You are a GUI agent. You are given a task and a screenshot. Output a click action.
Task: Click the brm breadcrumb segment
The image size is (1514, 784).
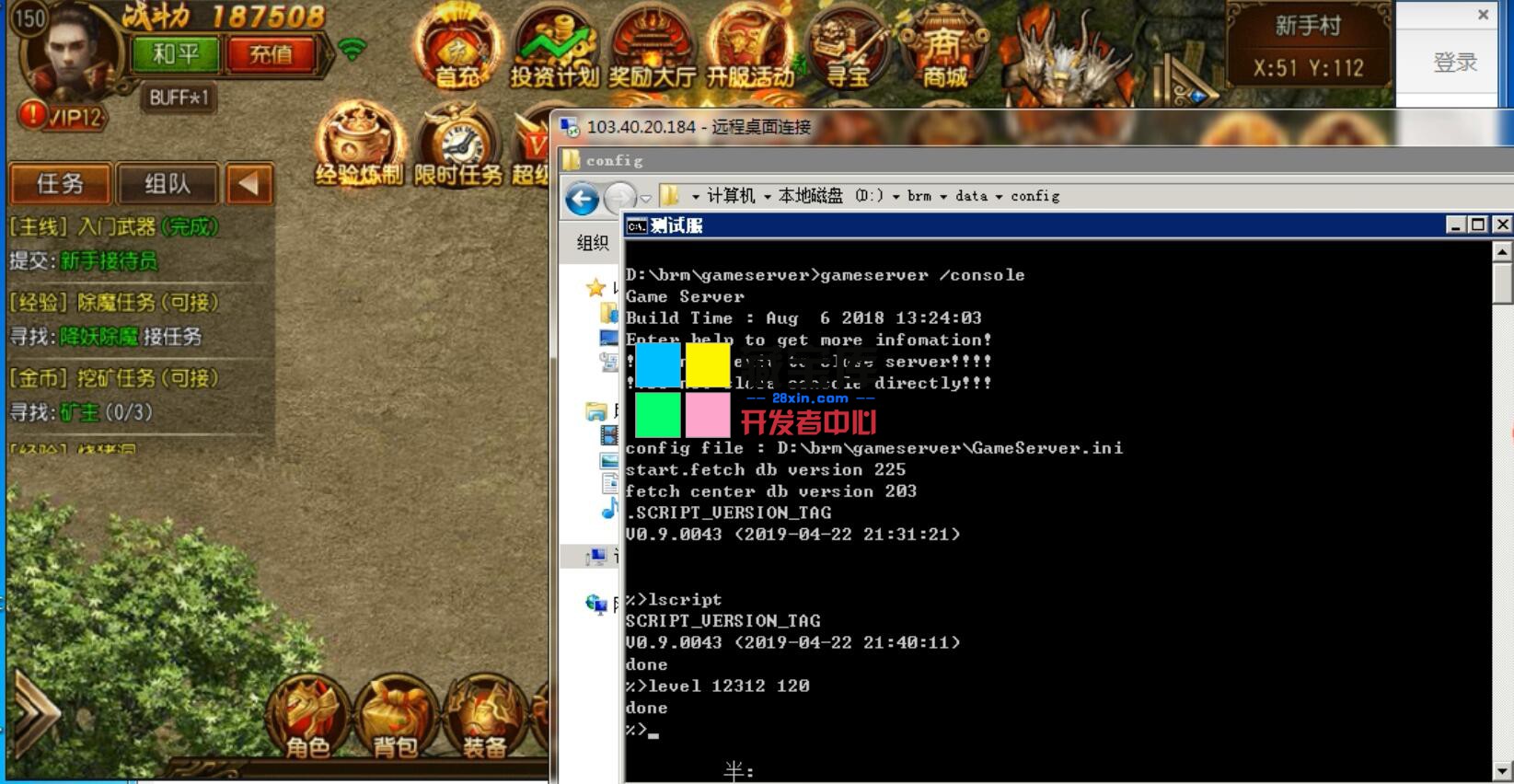(x=919, y=196)
